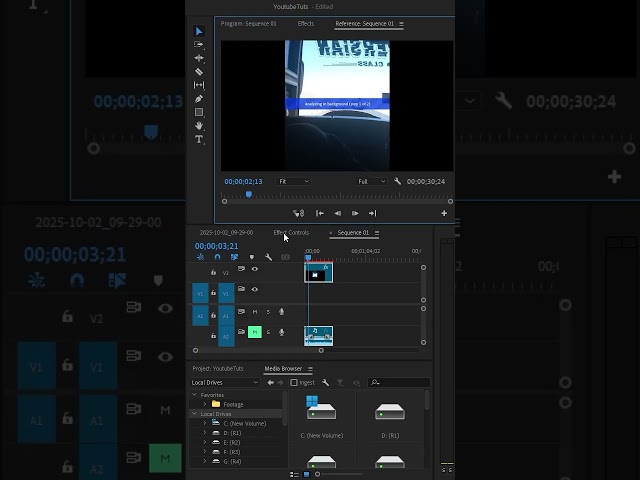640x480 pixels.
Task: Enable voice-over record on track A1
Action: coord(281,312)
